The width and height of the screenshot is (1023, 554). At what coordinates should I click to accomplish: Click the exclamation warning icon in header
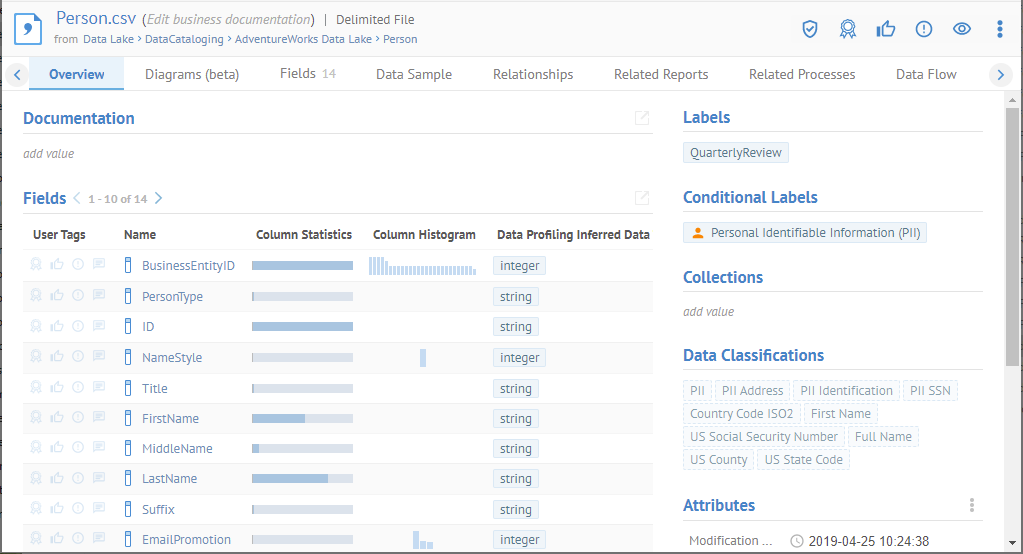coord(923,29)
